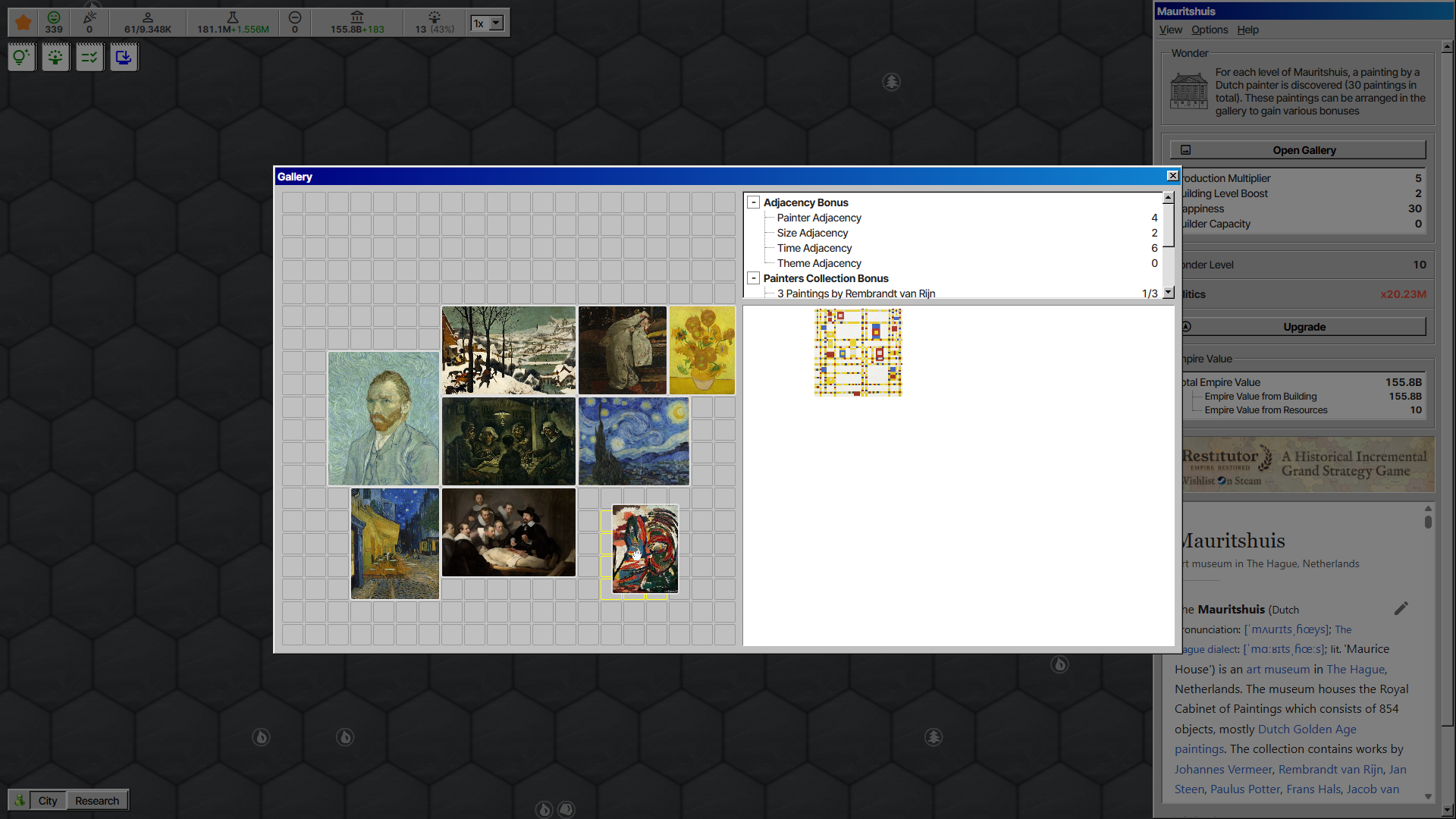Collapse the Painters Collection Bonus node
The width and height of the screenshot is (1456, 819).
click(x=754, y=278)
